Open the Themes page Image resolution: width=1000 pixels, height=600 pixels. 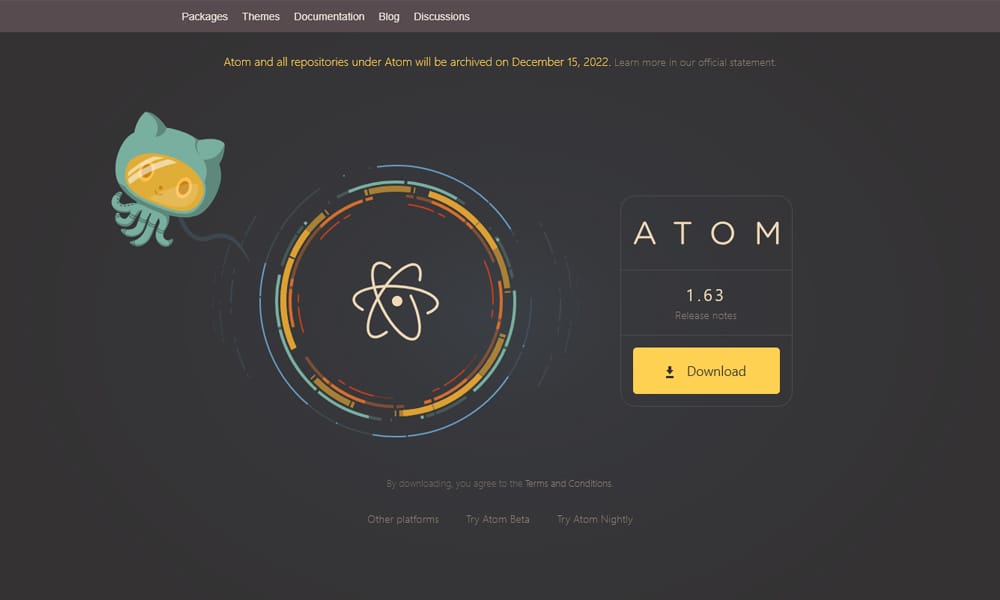pyautogui.click(x=260, y=16)
